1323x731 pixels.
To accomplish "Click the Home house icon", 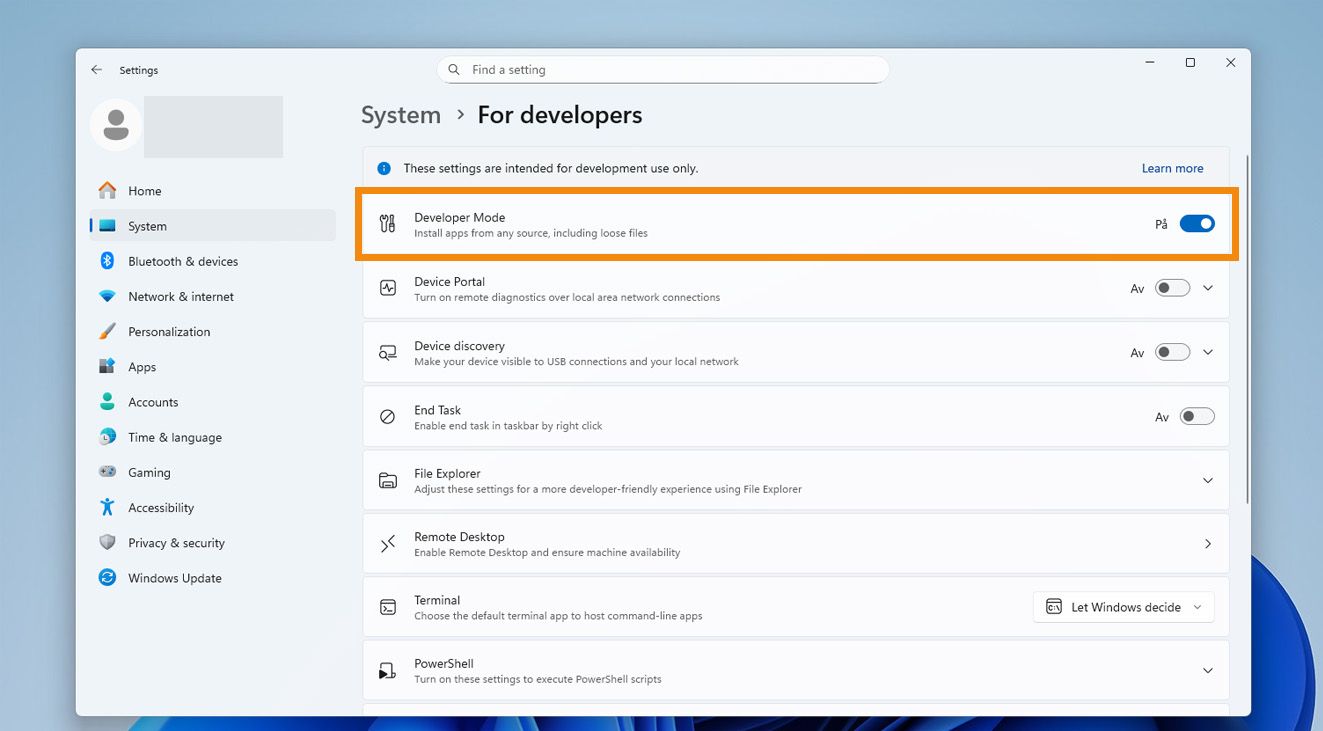I will pyautogui.click(x=107, y=190).
